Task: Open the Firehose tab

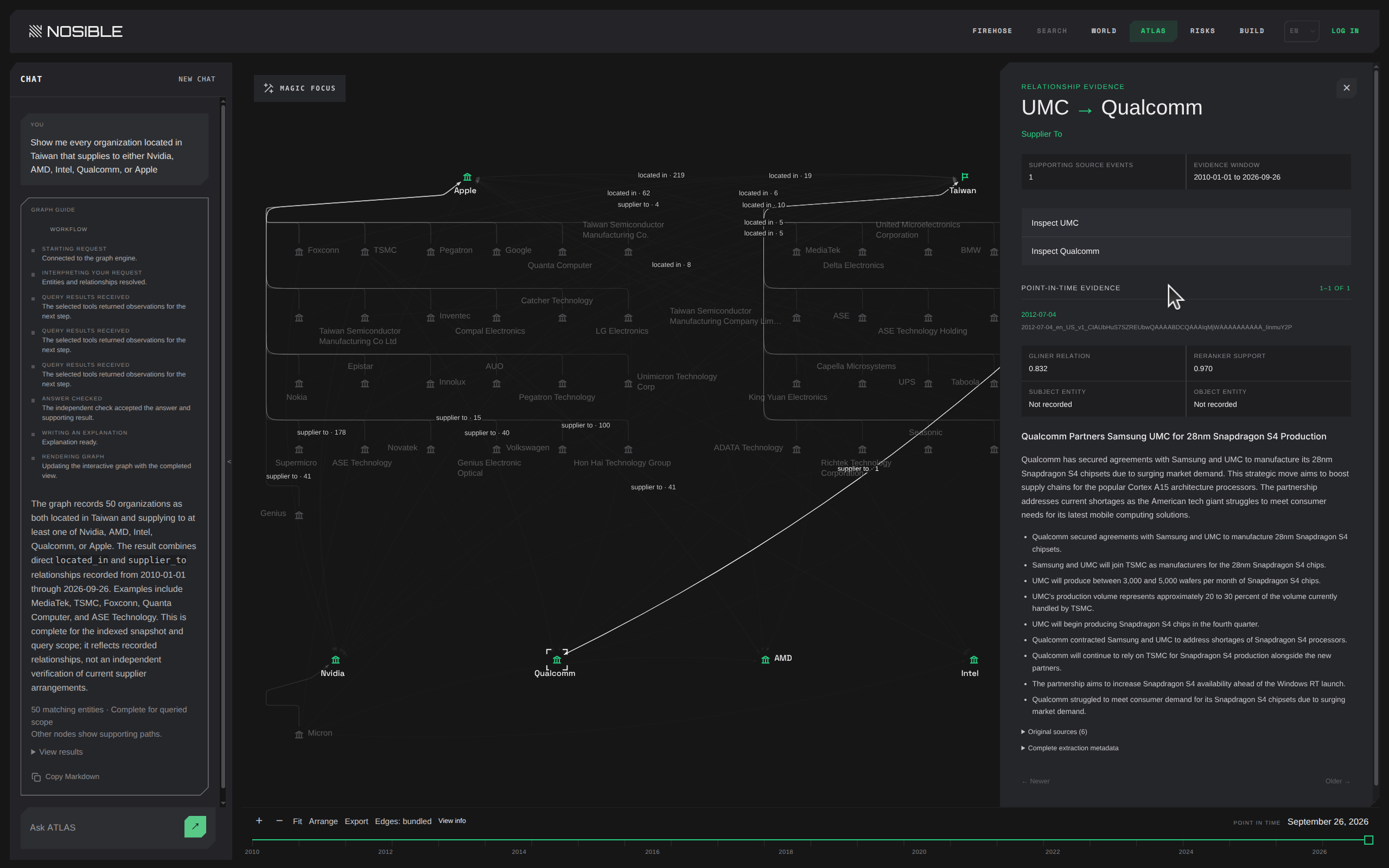Action: [x=992, y=31]
